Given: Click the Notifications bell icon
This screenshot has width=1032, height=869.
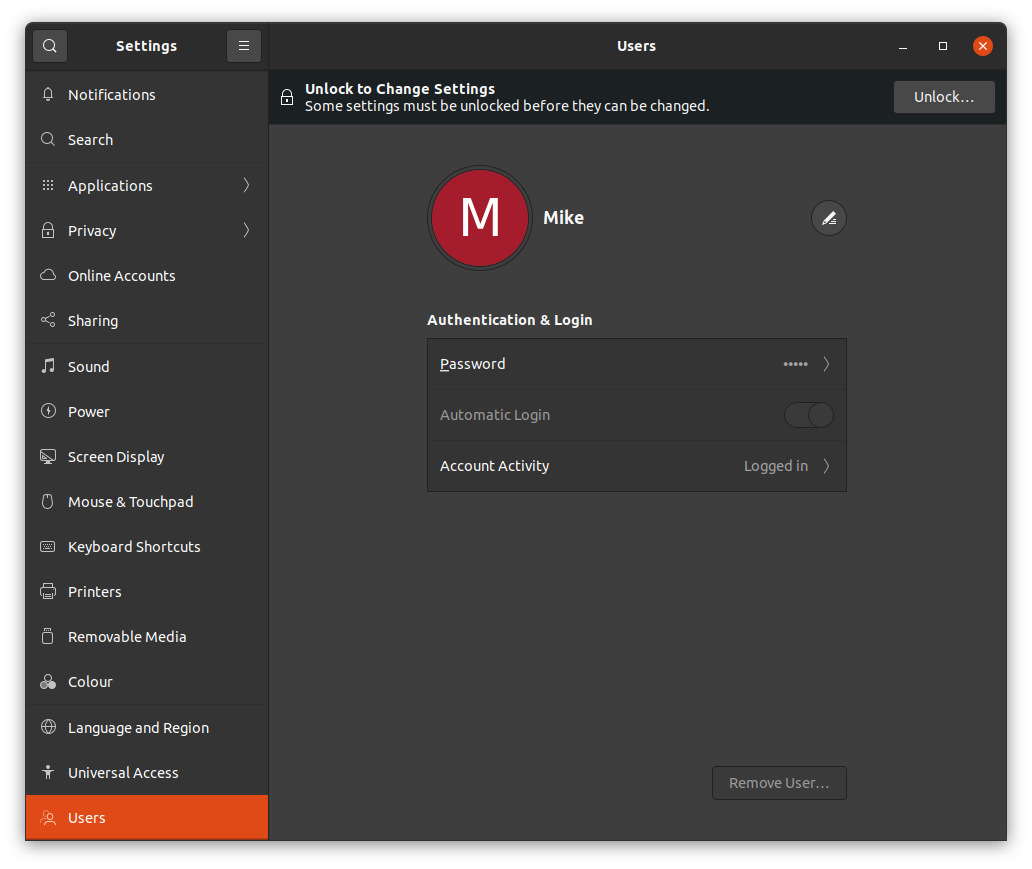Looking at the screenshot, I should coord(48,95).
